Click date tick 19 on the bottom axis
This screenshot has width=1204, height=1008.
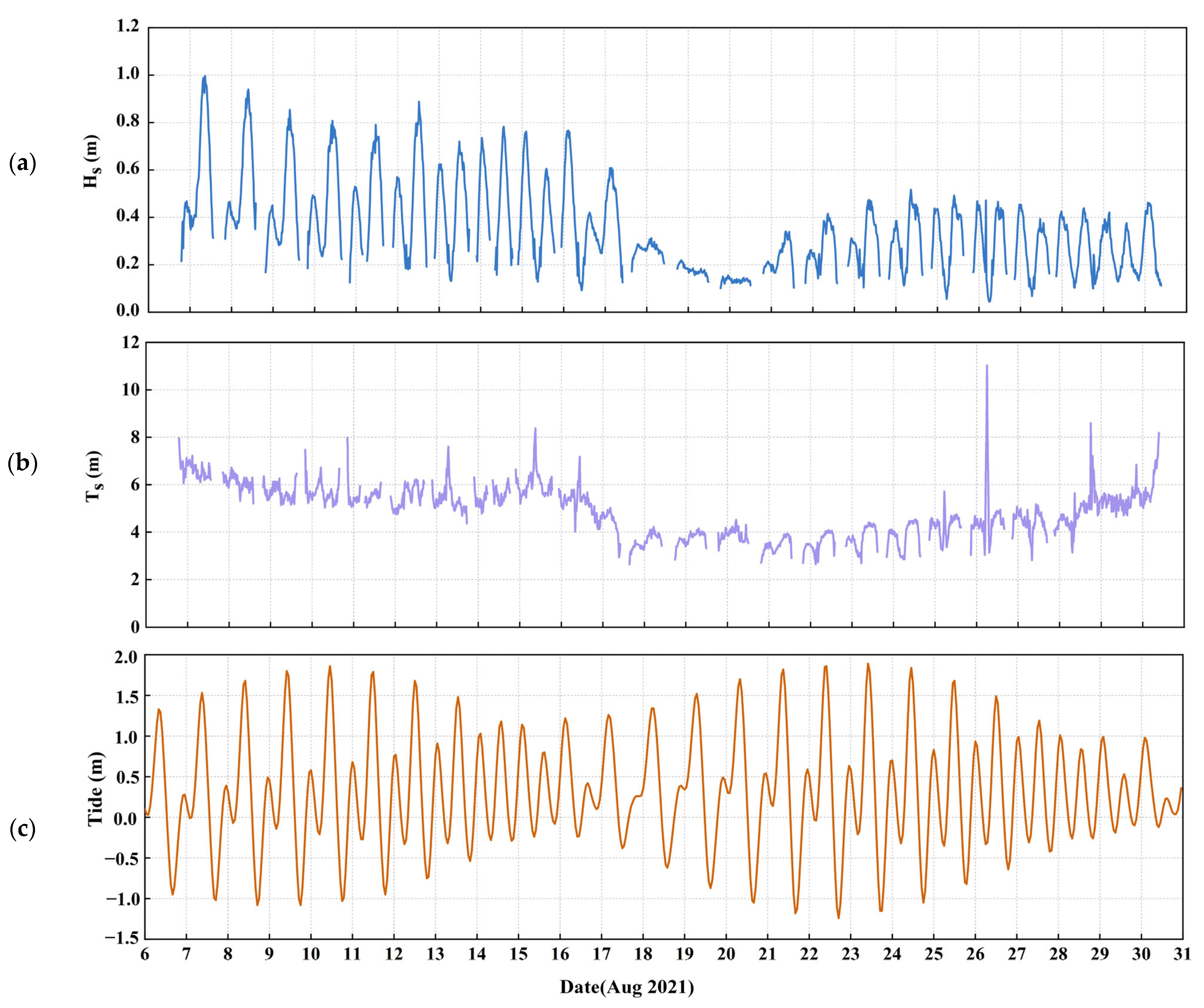pyautogui.click(x=685, y=954)
